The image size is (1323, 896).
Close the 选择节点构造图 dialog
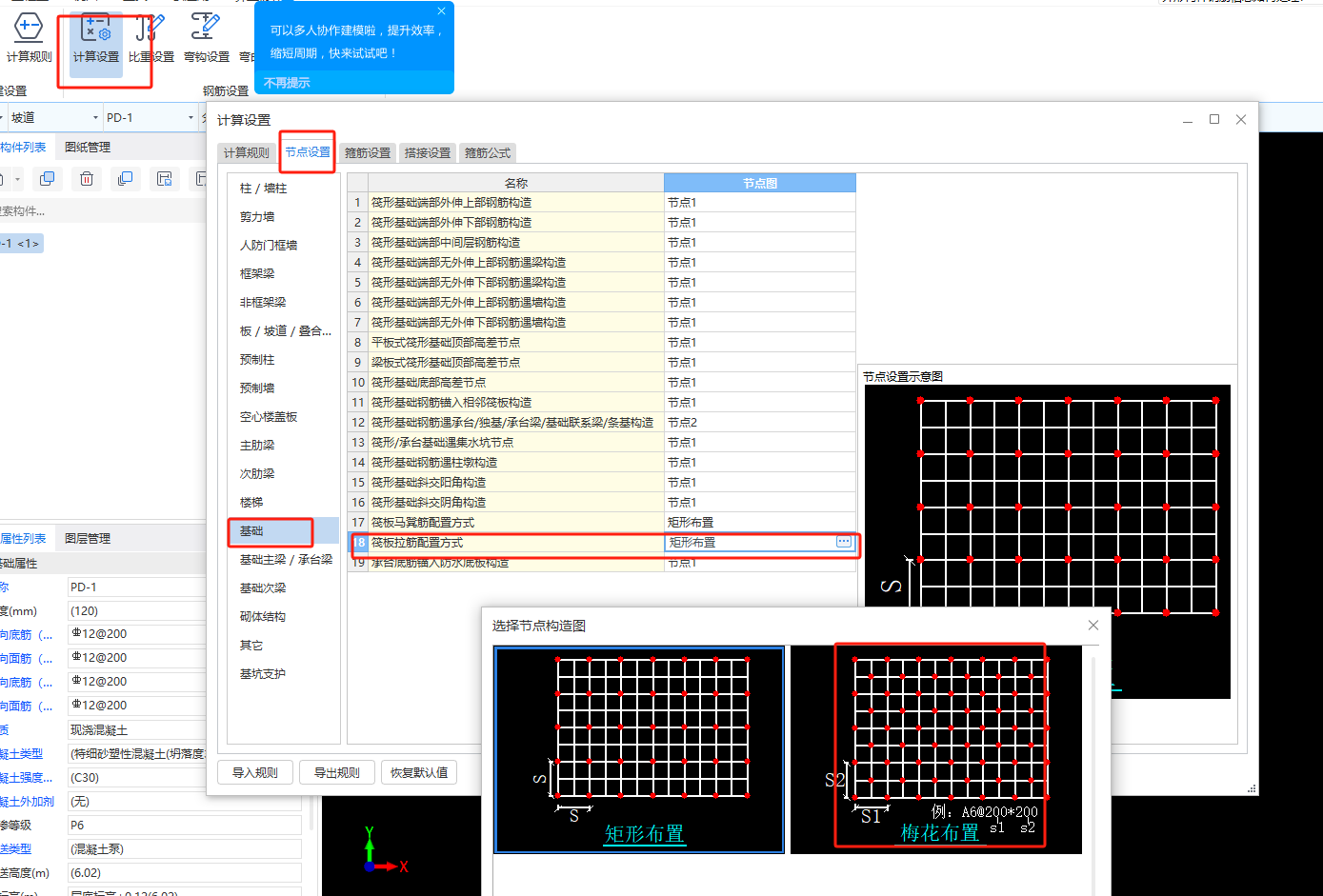[1093, 625]
